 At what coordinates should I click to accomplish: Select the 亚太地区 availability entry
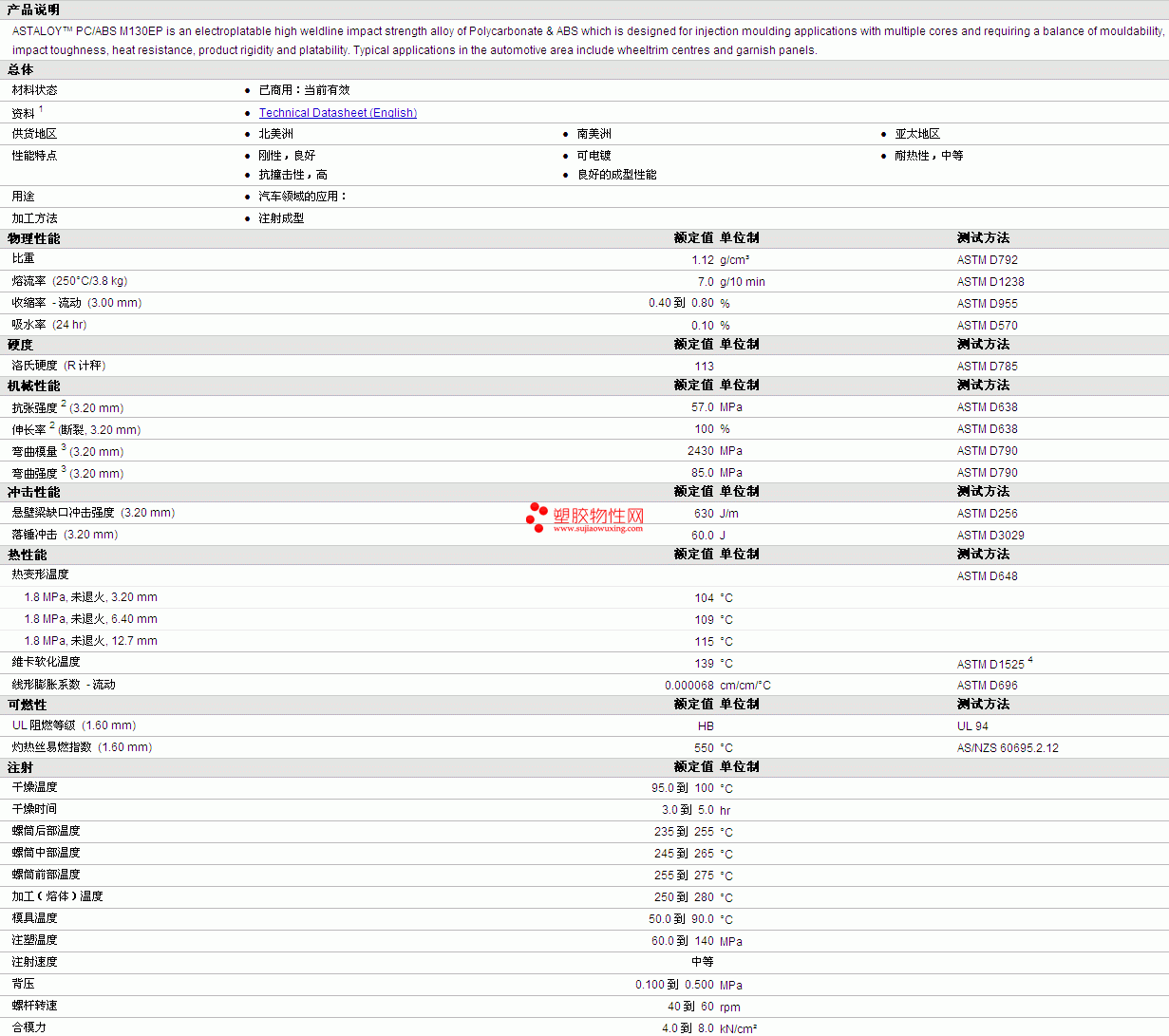pyautogui.click(x=917, y=134)
